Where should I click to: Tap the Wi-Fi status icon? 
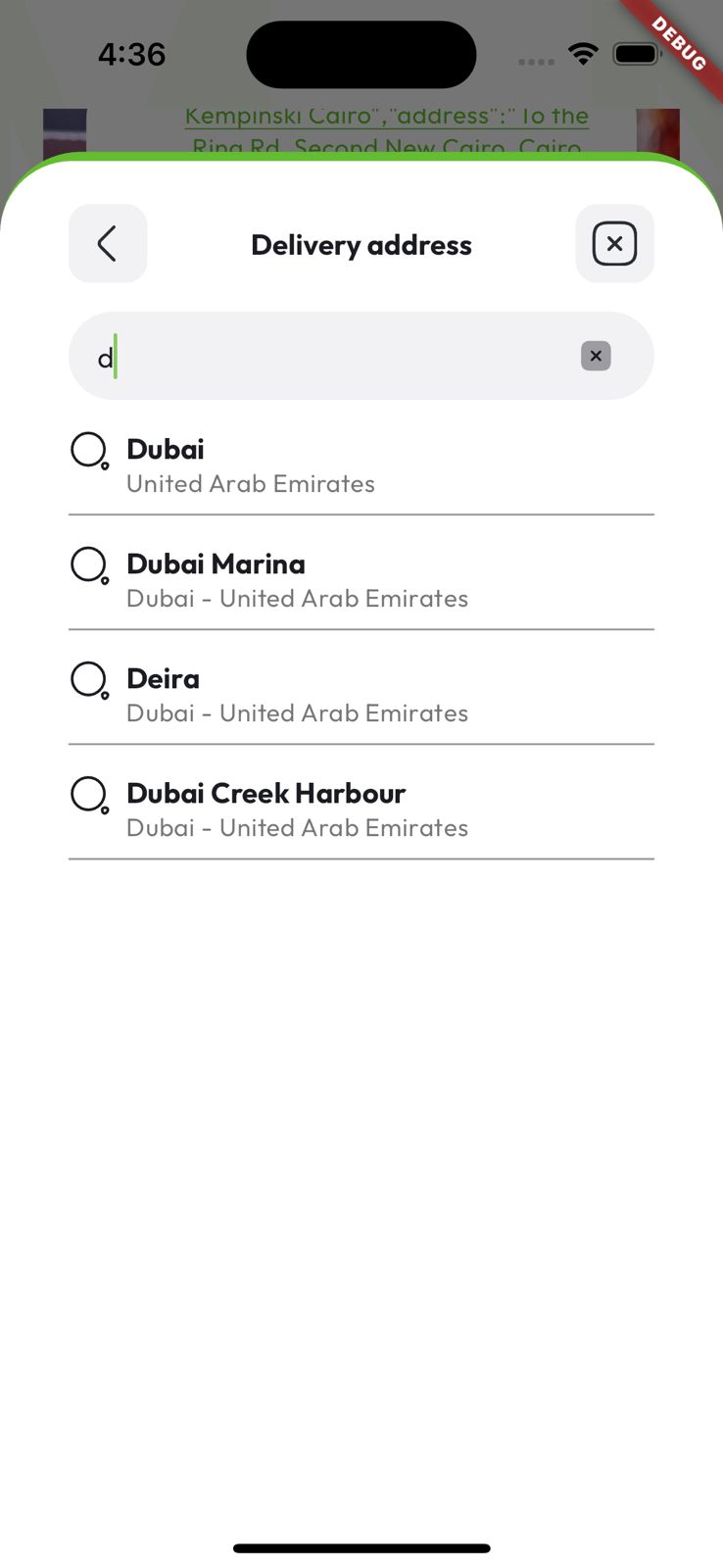[584, 54]
